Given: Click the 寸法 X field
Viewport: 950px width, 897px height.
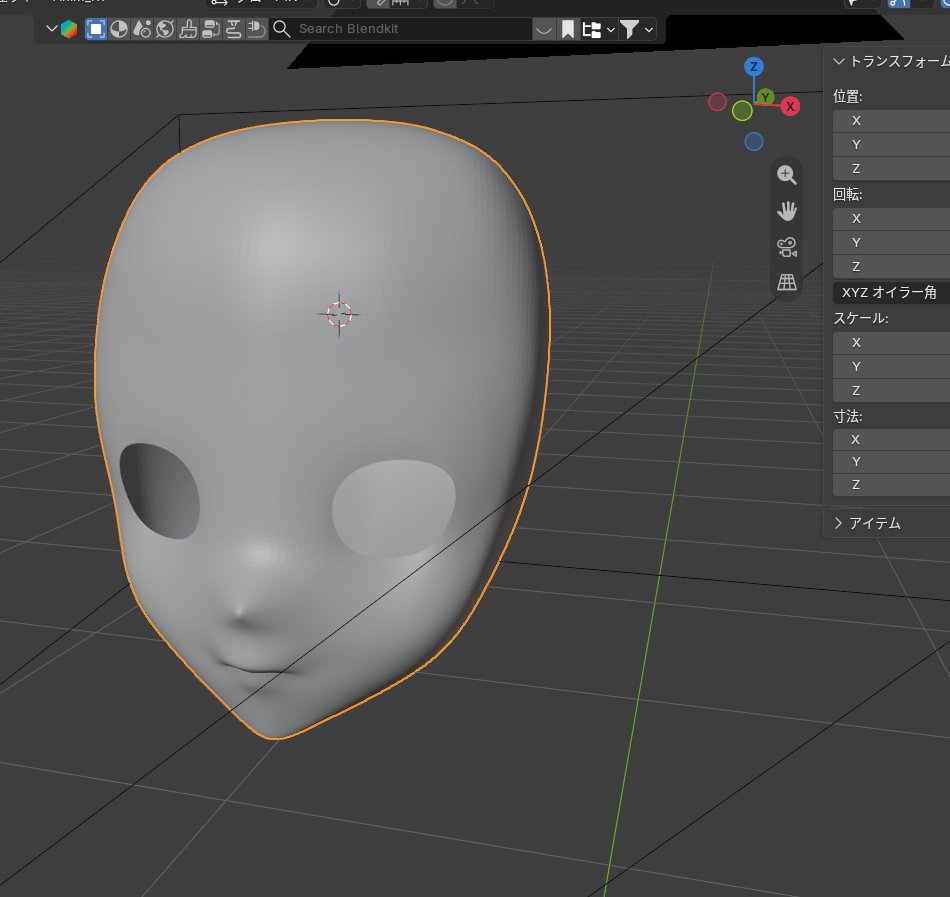Looking at the screenshot, I should coord(891,440).
